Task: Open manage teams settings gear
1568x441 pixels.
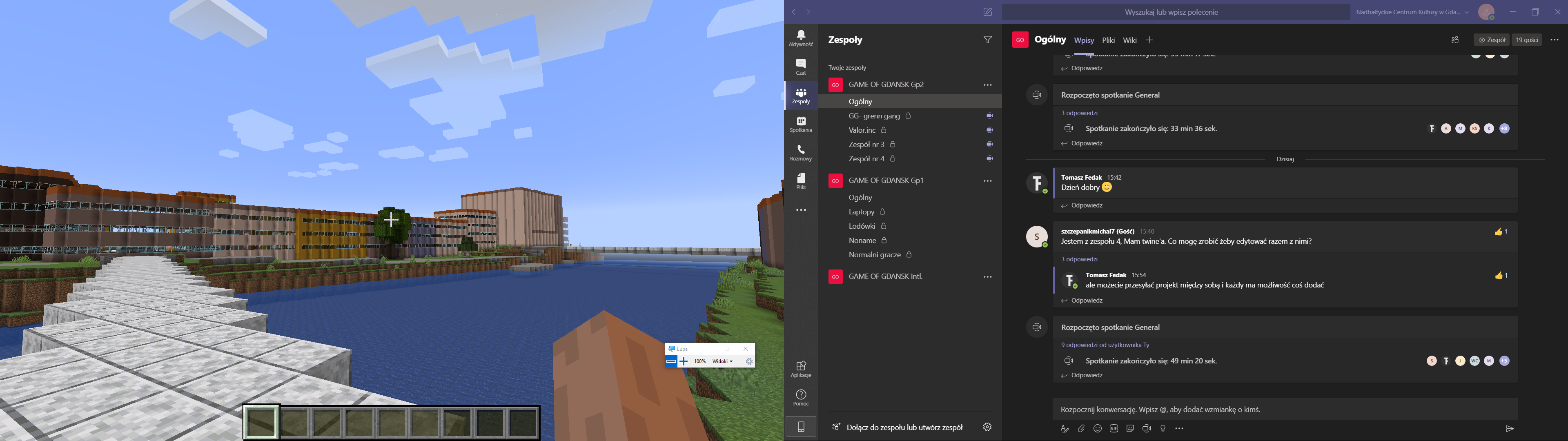Action: point(987,427)
